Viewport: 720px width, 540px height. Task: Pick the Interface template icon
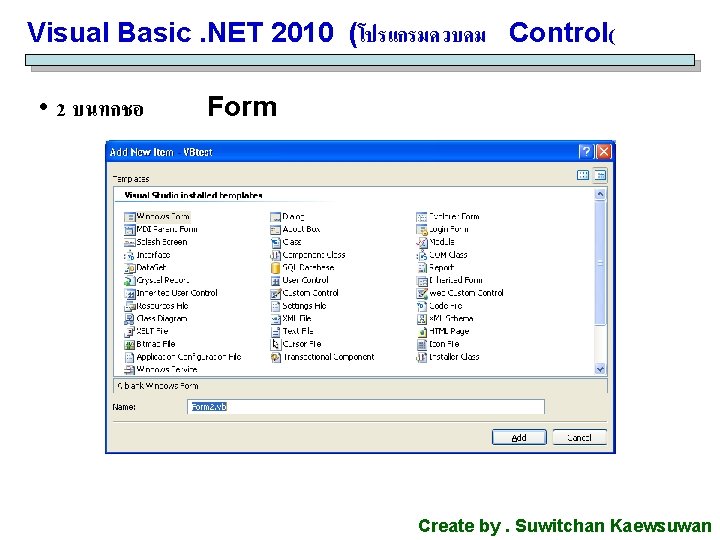click(129, 255)
